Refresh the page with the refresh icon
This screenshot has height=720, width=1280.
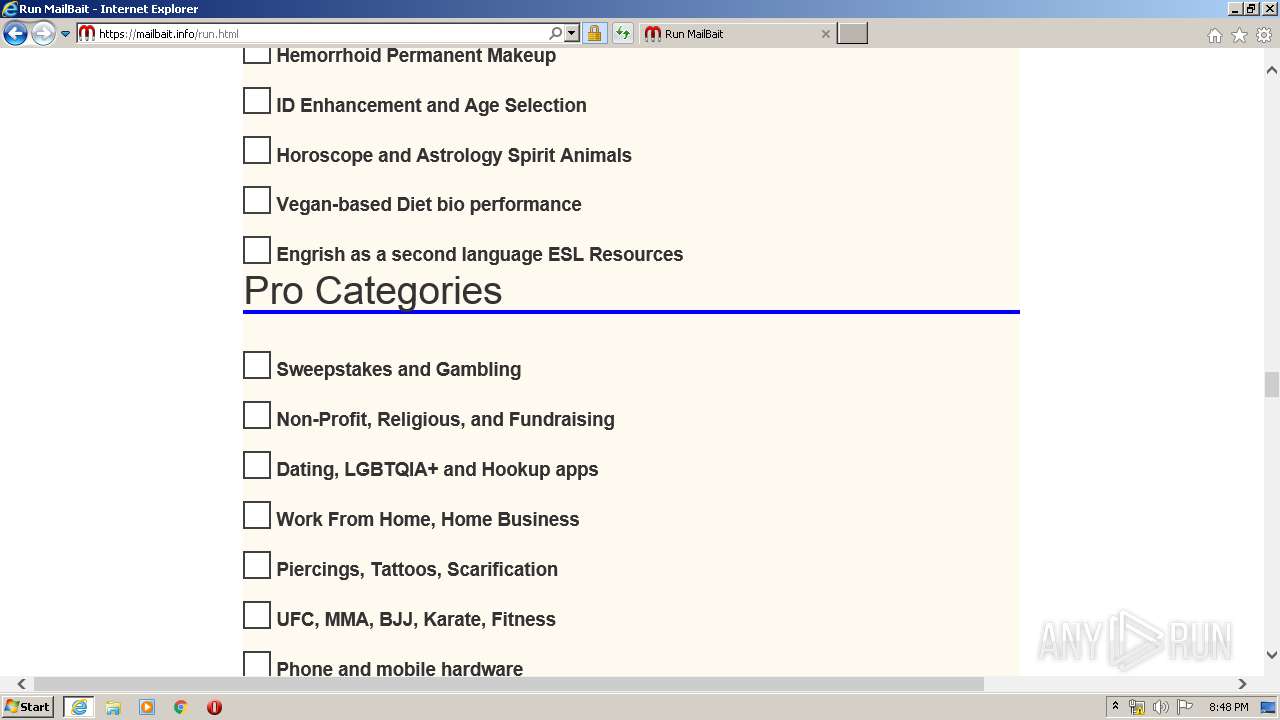pyautogui.click(x=622, y=33)
